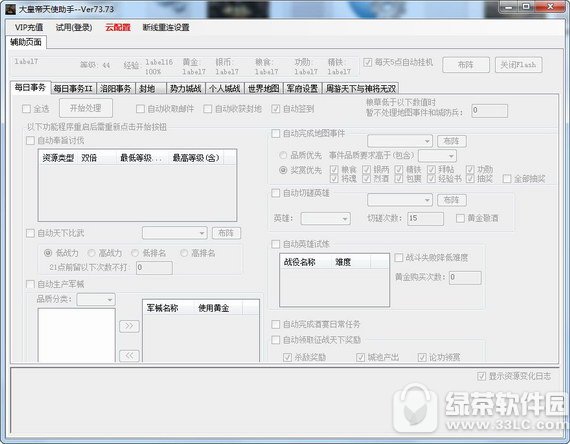Screen dimensions: 570x444
Task: Click 战役名称 column header
Action: tap(305, 262)
